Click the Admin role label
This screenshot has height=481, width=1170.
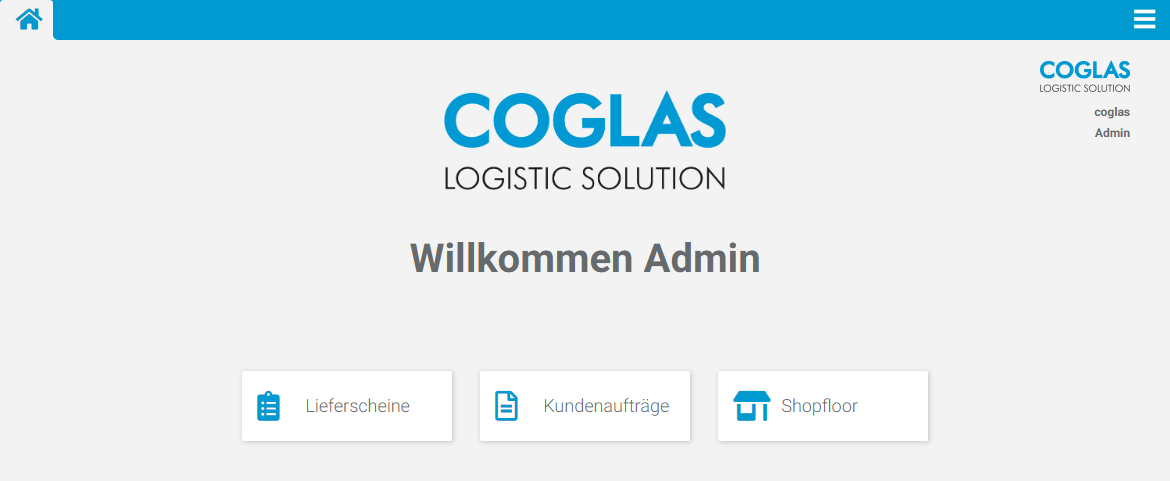click(x=1113, y=133)
